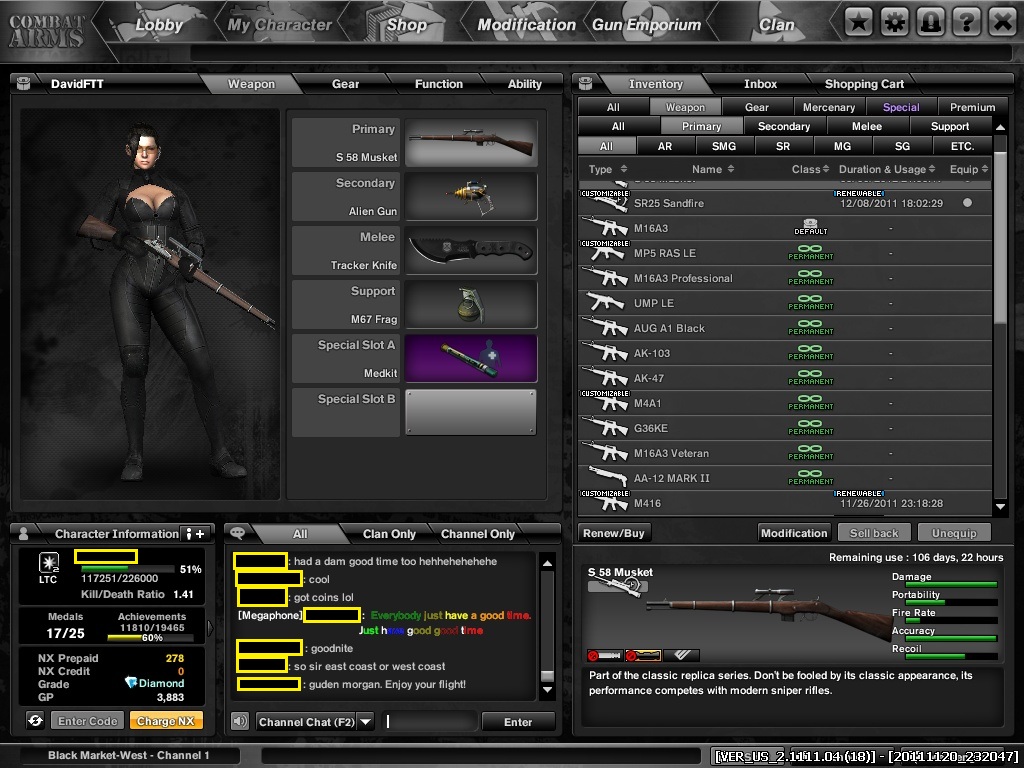This screenshot has height=768, width=1024.
Task: Click the S 58 Musket sniper type icon
Action: tap(618, 586)
